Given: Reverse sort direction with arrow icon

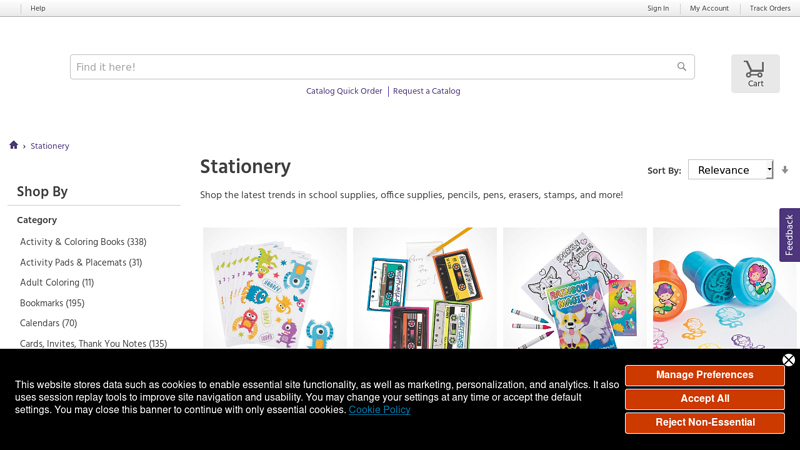Looking at the screenshot, I should point(785,170).
